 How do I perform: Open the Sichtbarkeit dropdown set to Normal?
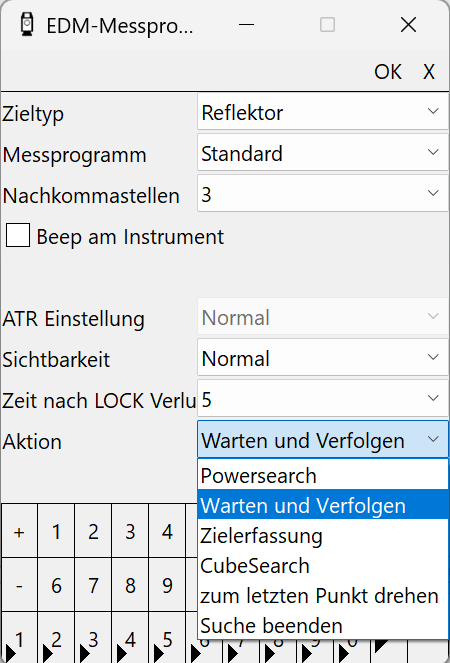[323, 358]
